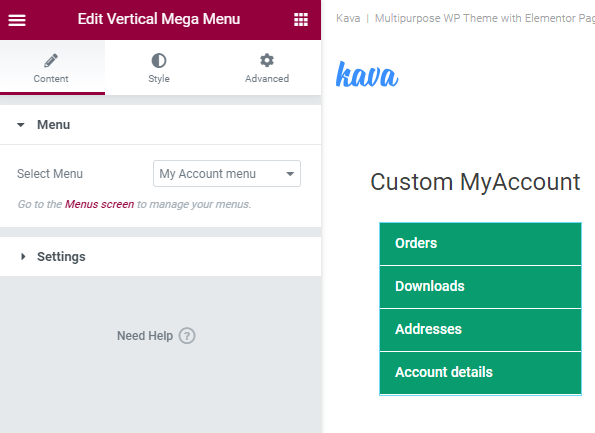Viewport: 595px width, 433px height.
Task: Expand the Settings section
Action: pos(161,257)
